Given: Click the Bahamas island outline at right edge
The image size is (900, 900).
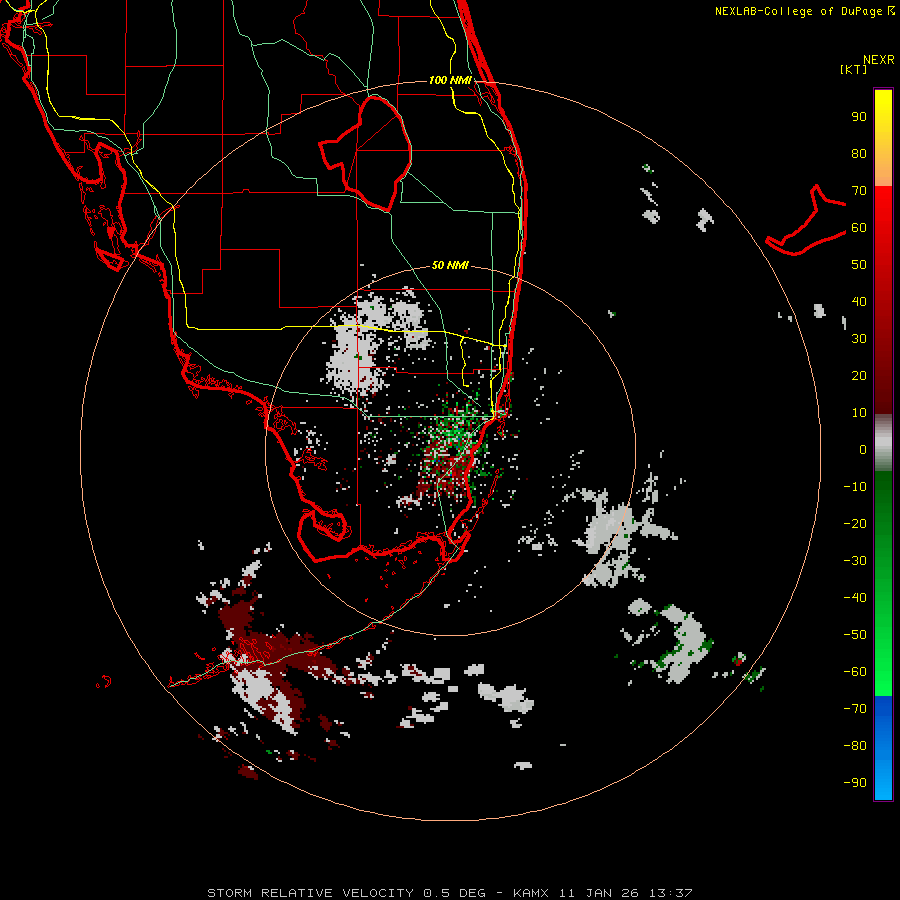Looking at the screenshot, I should (x=806, y=220).
